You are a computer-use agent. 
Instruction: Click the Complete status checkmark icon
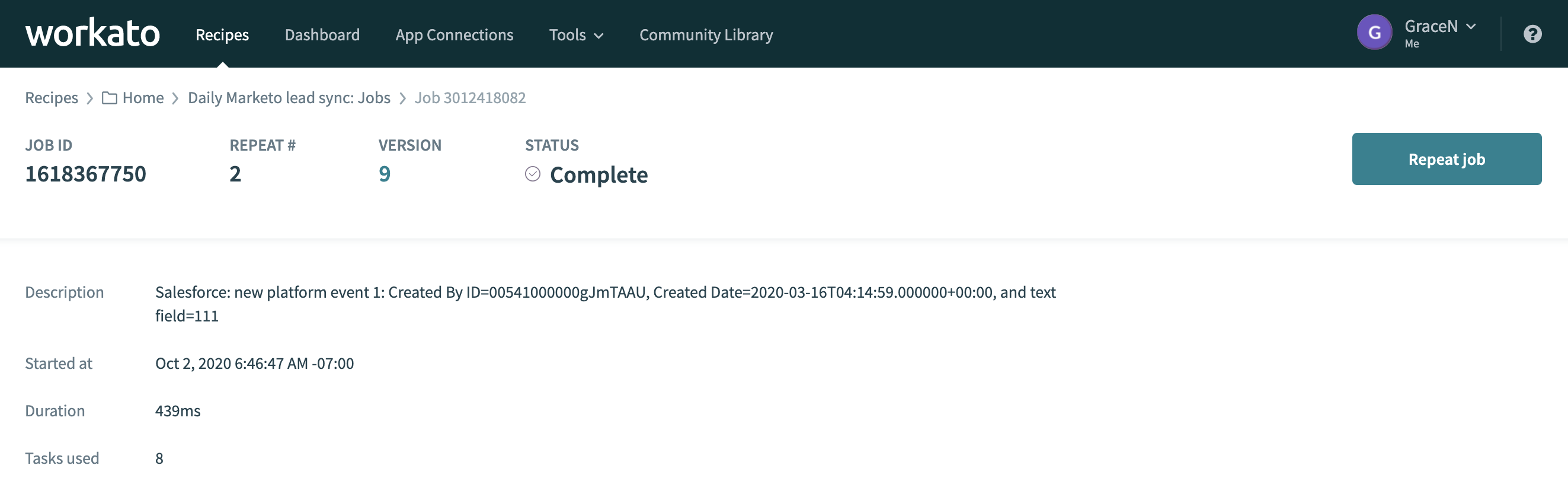coord(532,174)
